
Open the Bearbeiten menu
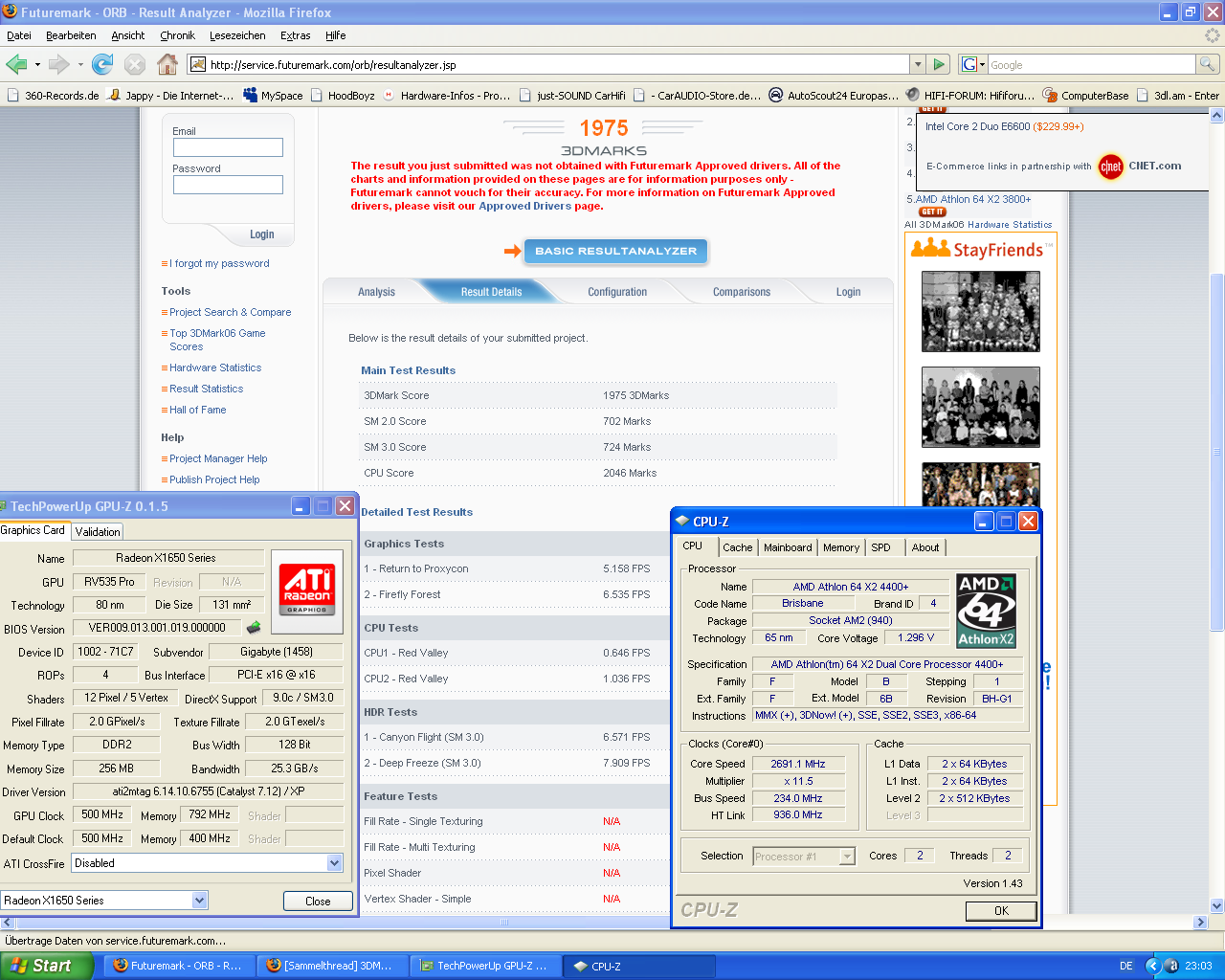(71, 35)
